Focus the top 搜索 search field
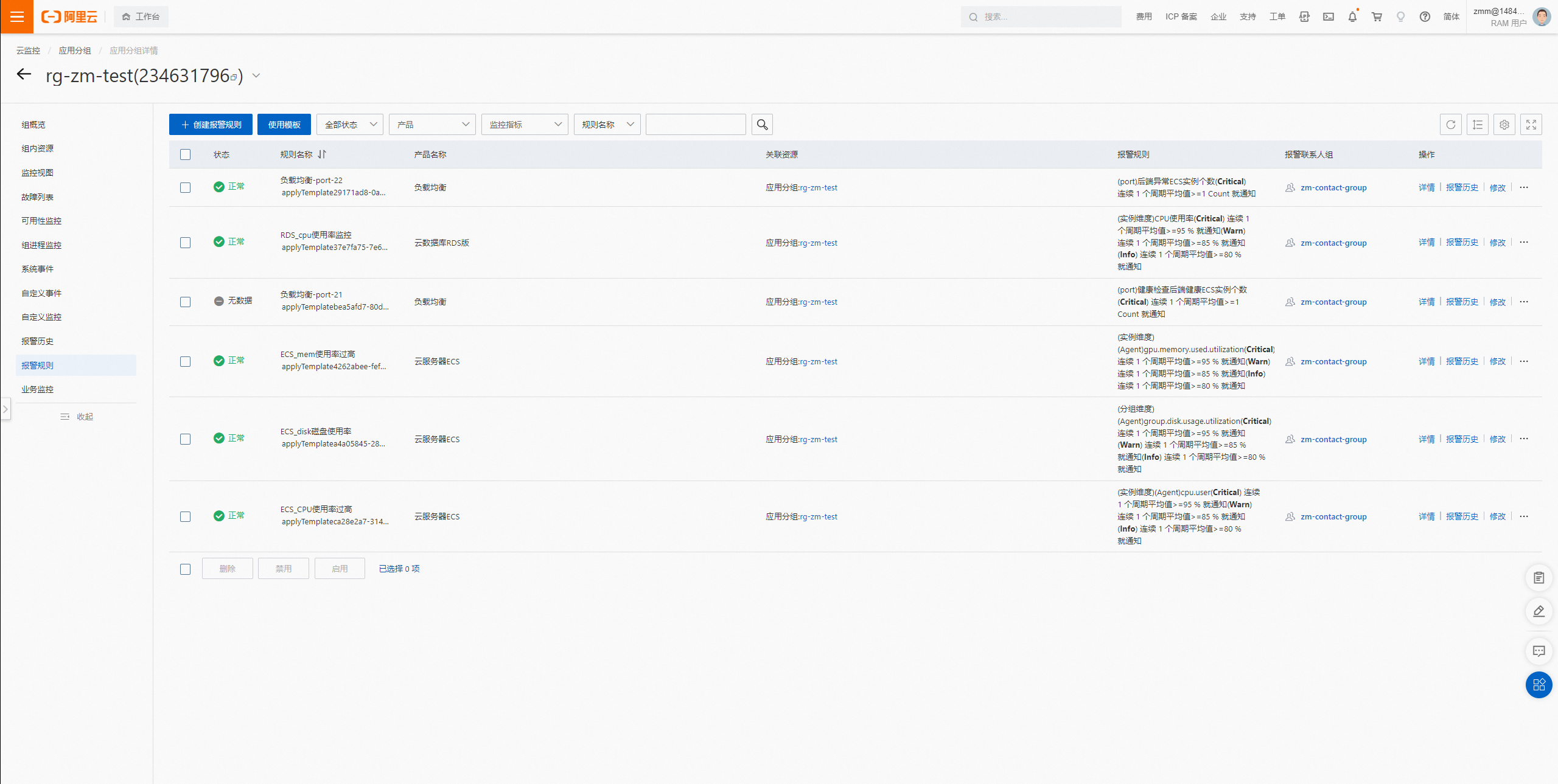Image resolution: width=1558 pixels, height=784 pixels. tap(1041, 17)
